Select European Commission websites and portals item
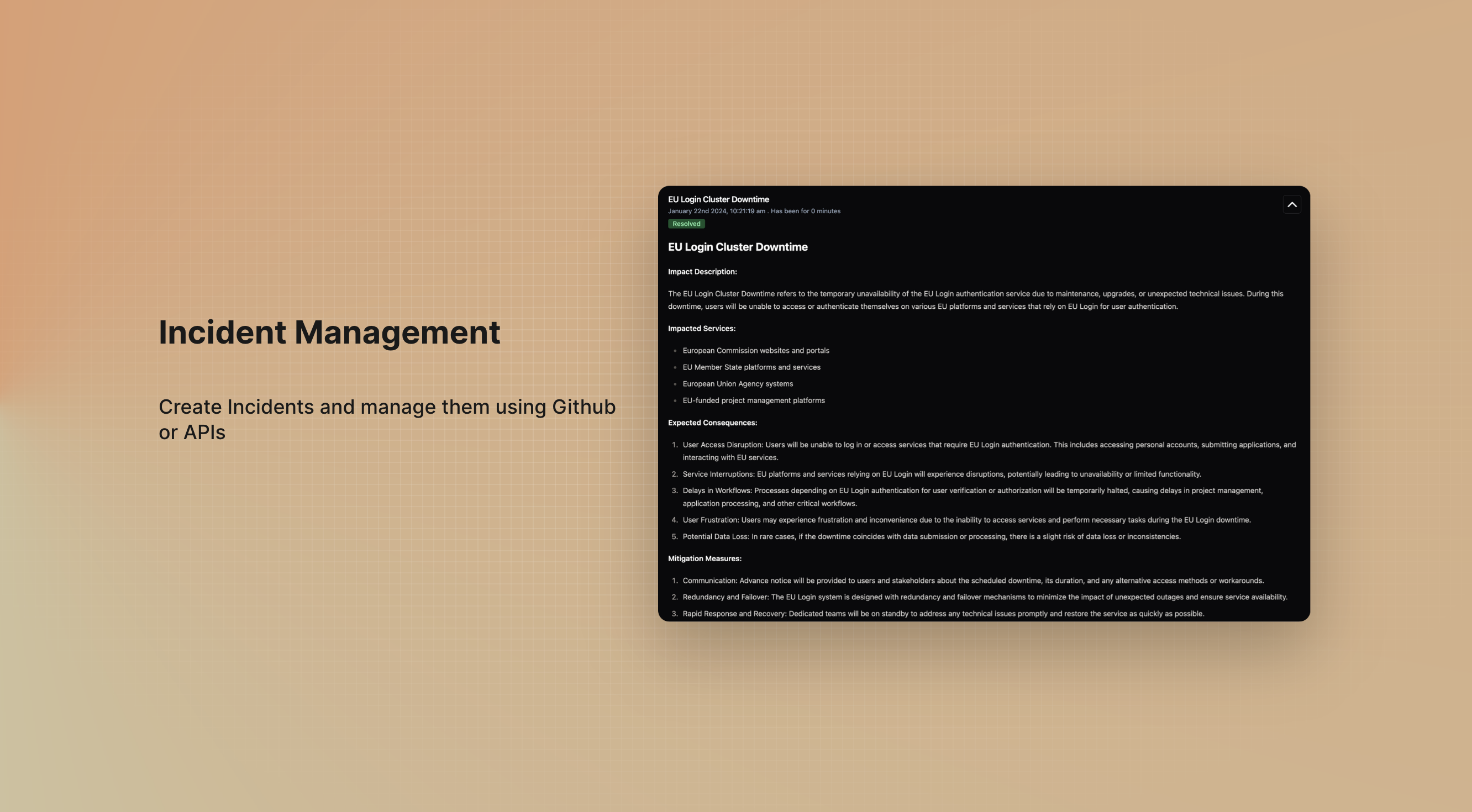Screen dimensions: 1472x812 (755, 351)
